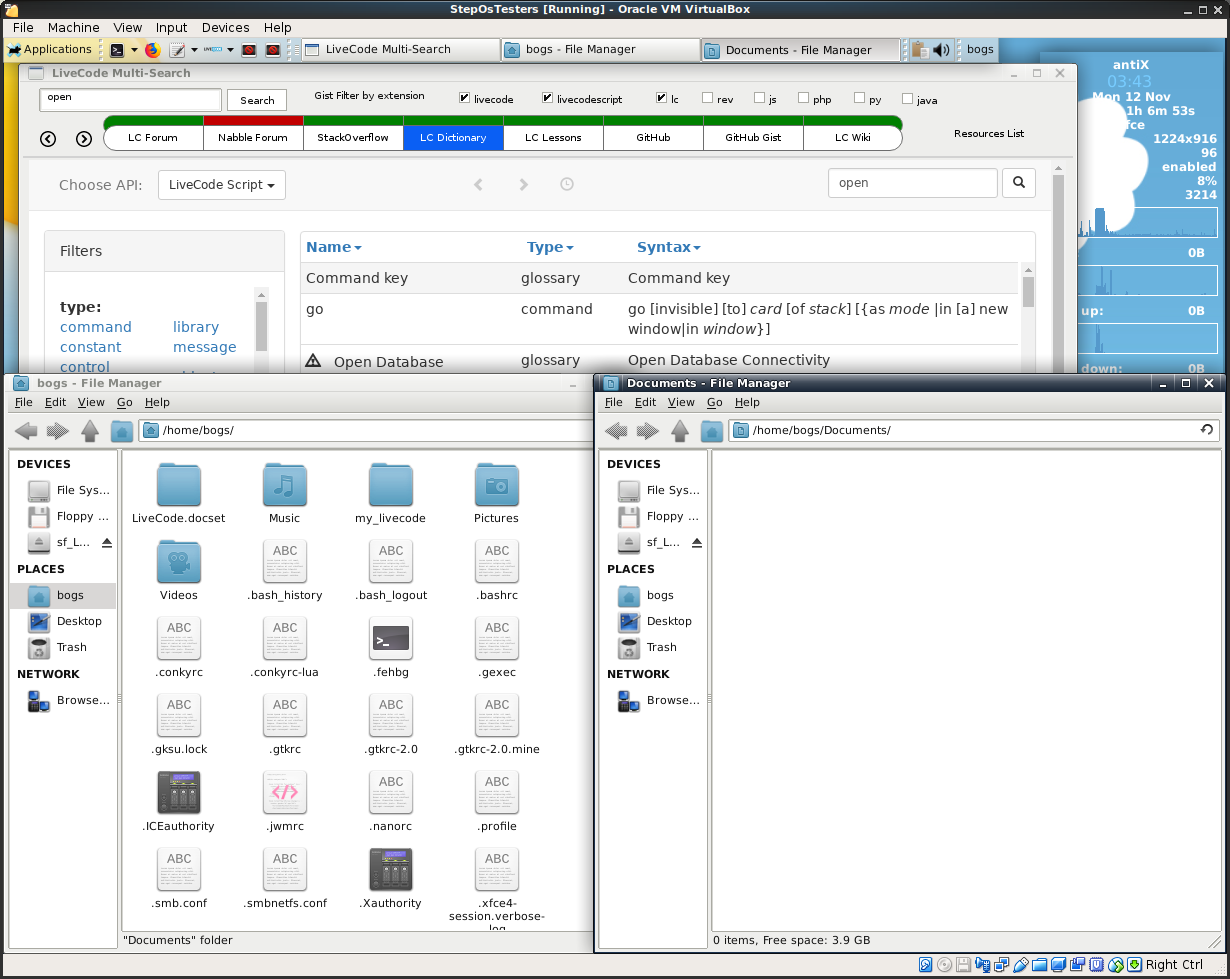Open the Firefox browser from the panel
The image size is (1230, 979).
152,49
